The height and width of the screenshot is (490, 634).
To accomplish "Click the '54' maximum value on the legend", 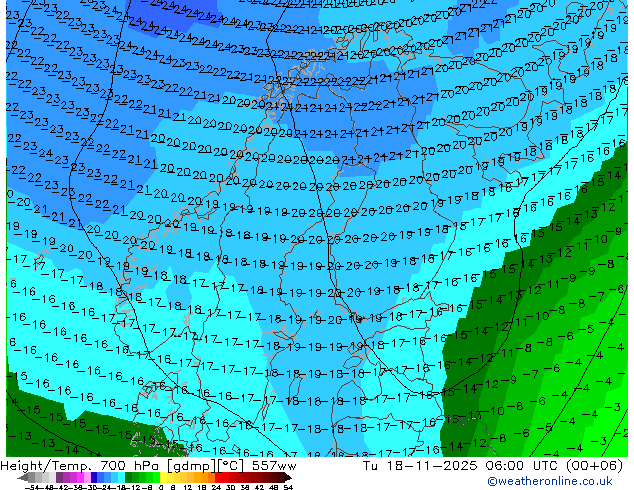I will [x=288, y=488].
